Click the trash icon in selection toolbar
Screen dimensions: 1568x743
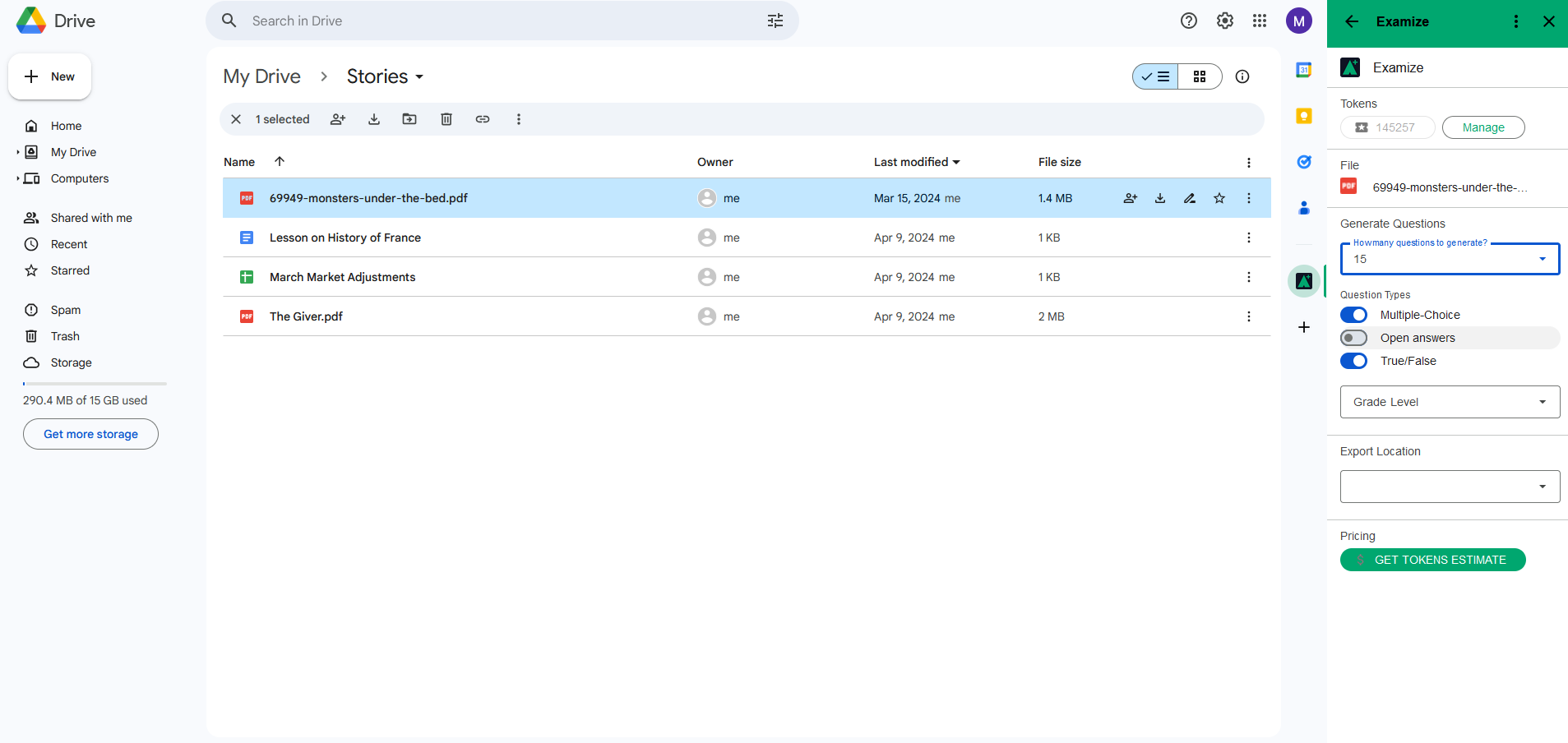tap(446, 119)
